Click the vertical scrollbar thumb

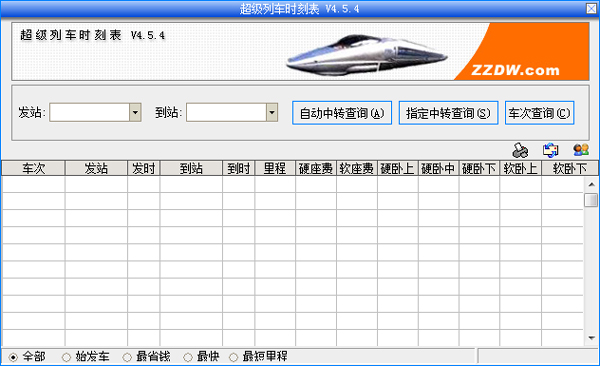pyautogui.click(x=591, y=200)
